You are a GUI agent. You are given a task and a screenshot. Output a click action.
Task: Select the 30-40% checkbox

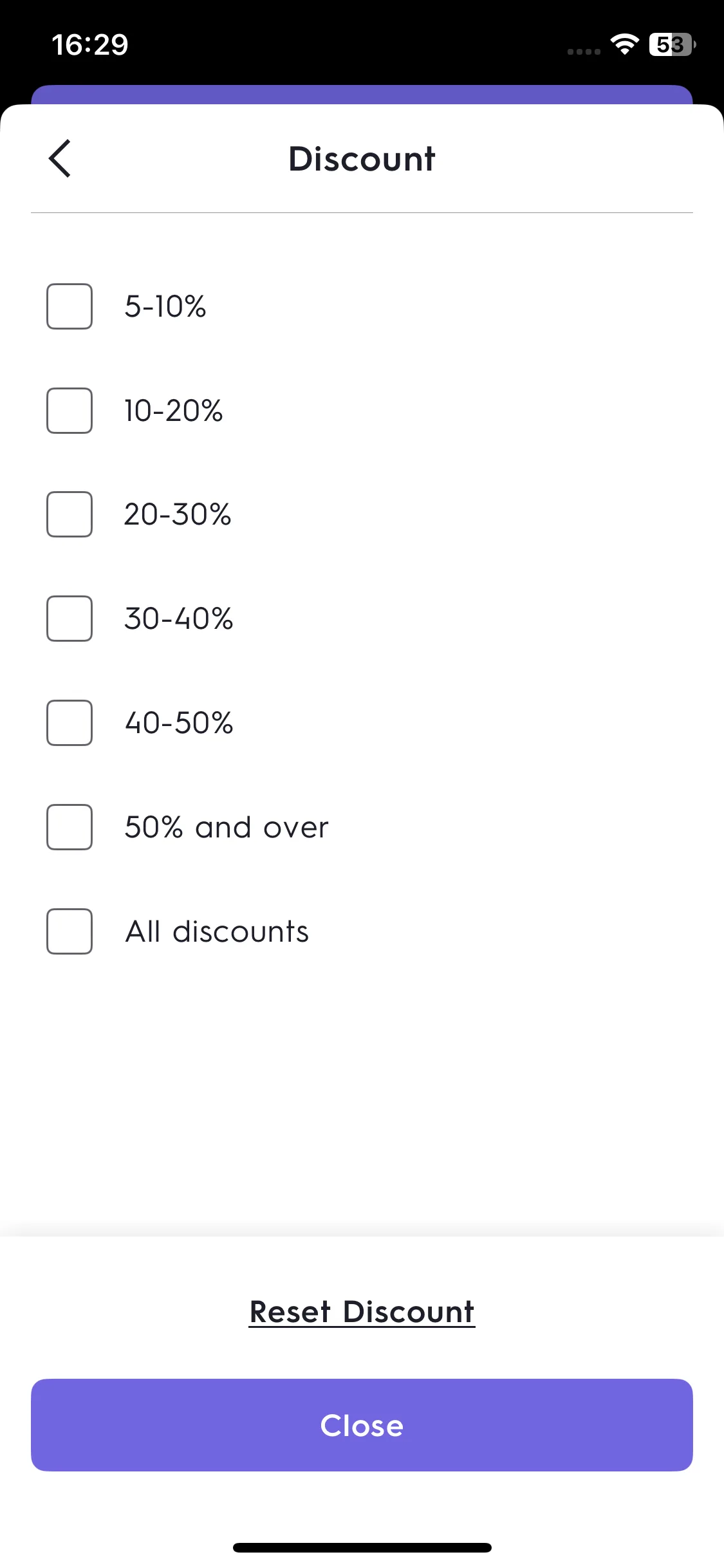click(x=70, y=619)
